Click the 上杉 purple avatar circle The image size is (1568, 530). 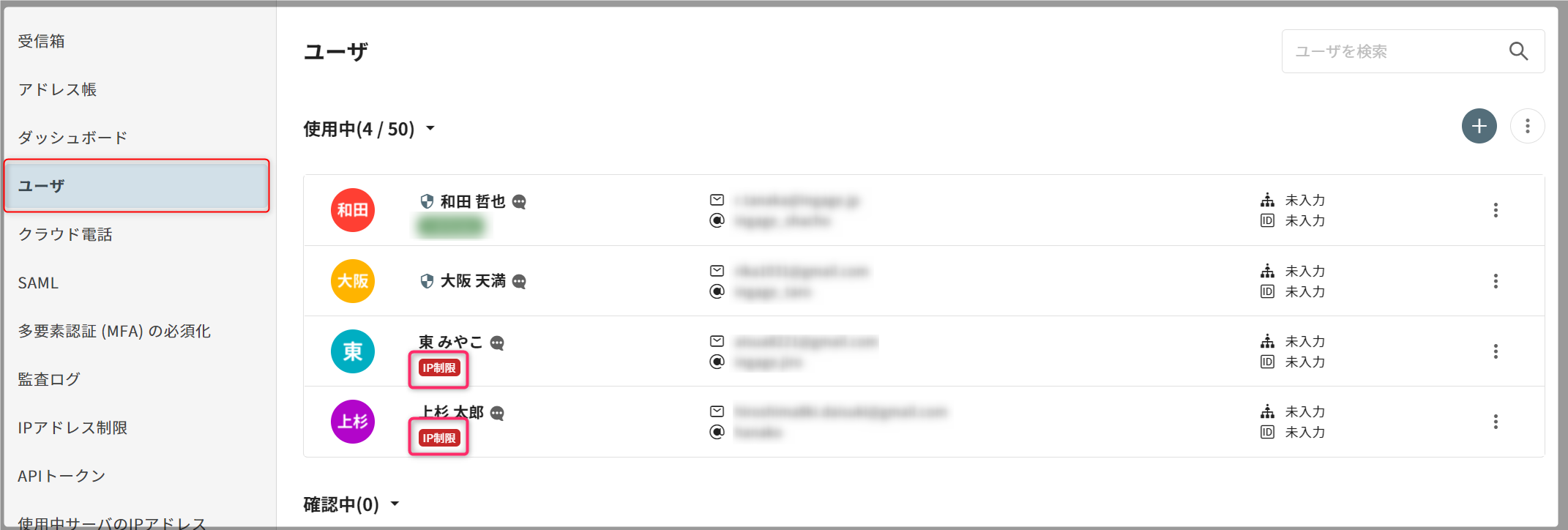(353, 422)
